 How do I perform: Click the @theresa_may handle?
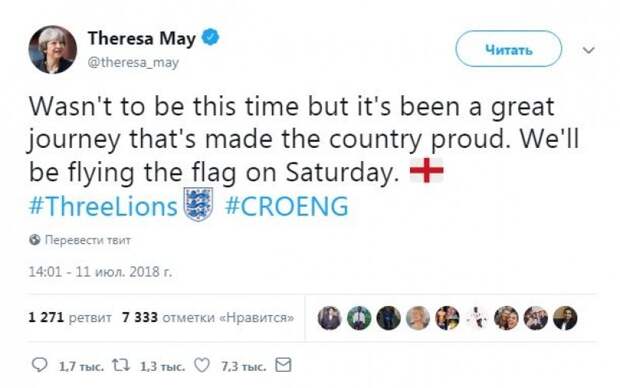(133, 62)
